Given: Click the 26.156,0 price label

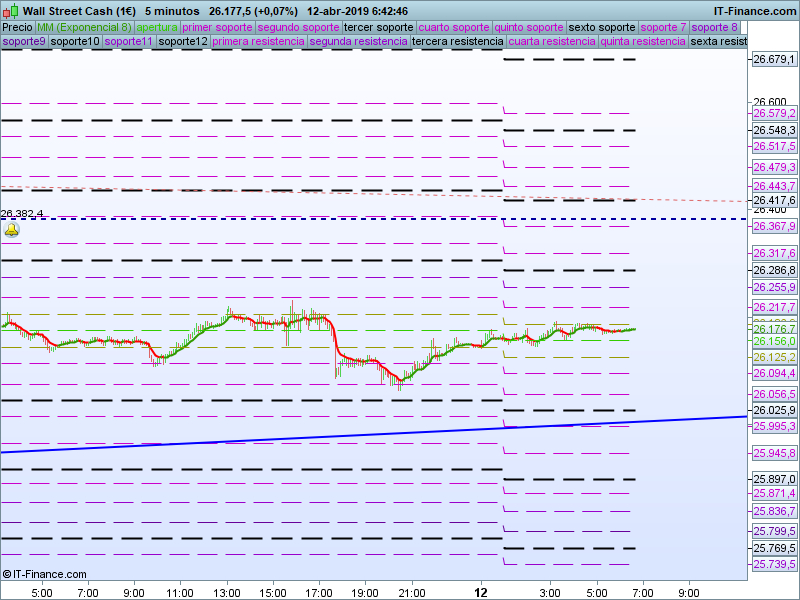Looking at the screenshot, I should click(774, 341).
